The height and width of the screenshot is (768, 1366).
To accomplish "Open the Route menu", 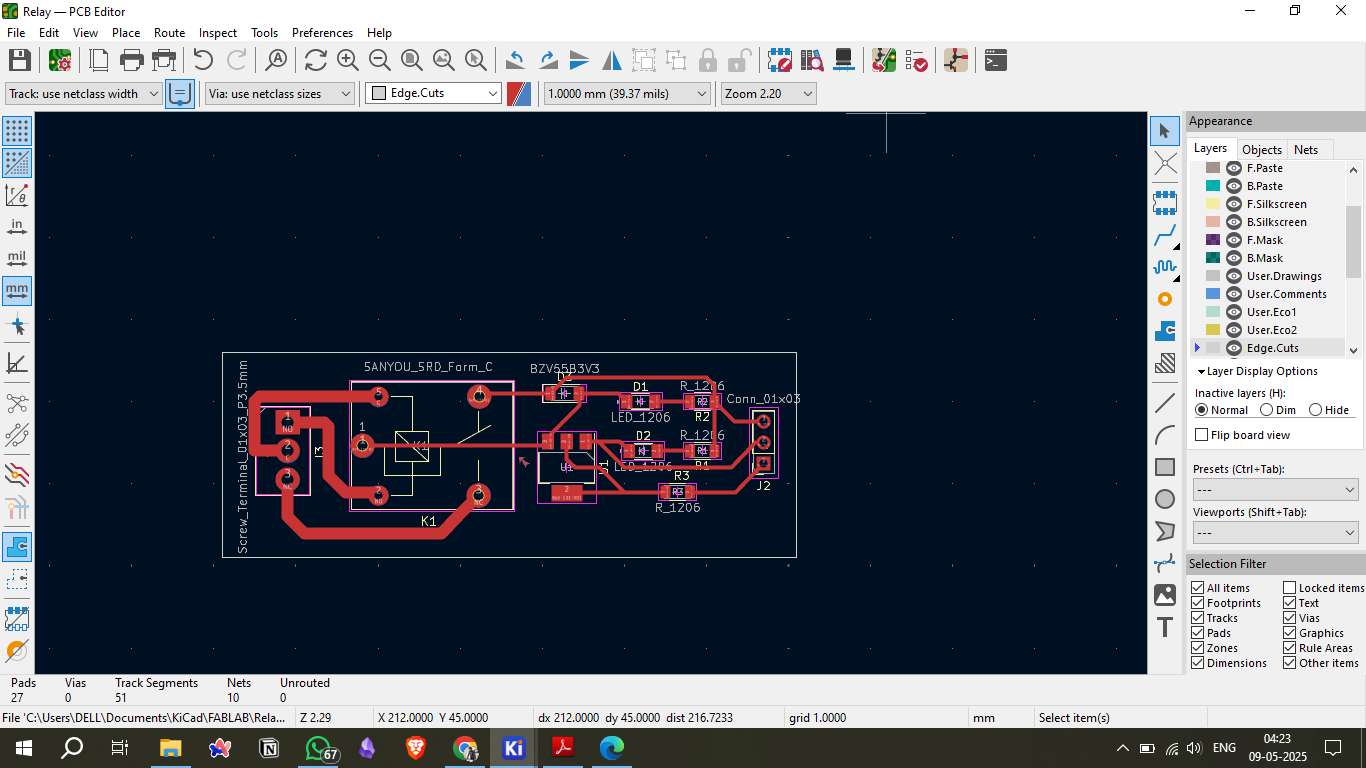I will (169, 33).
